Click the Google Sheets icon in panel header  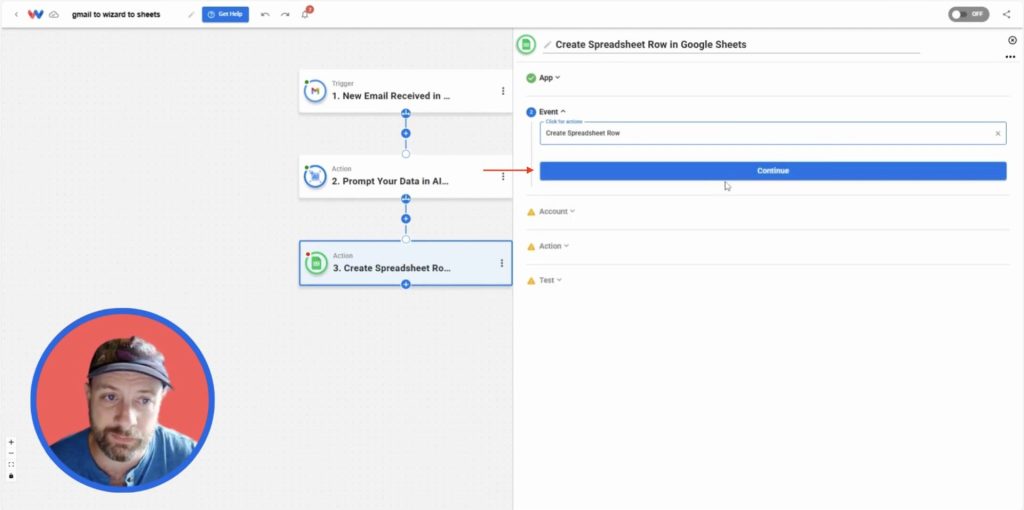526,44
